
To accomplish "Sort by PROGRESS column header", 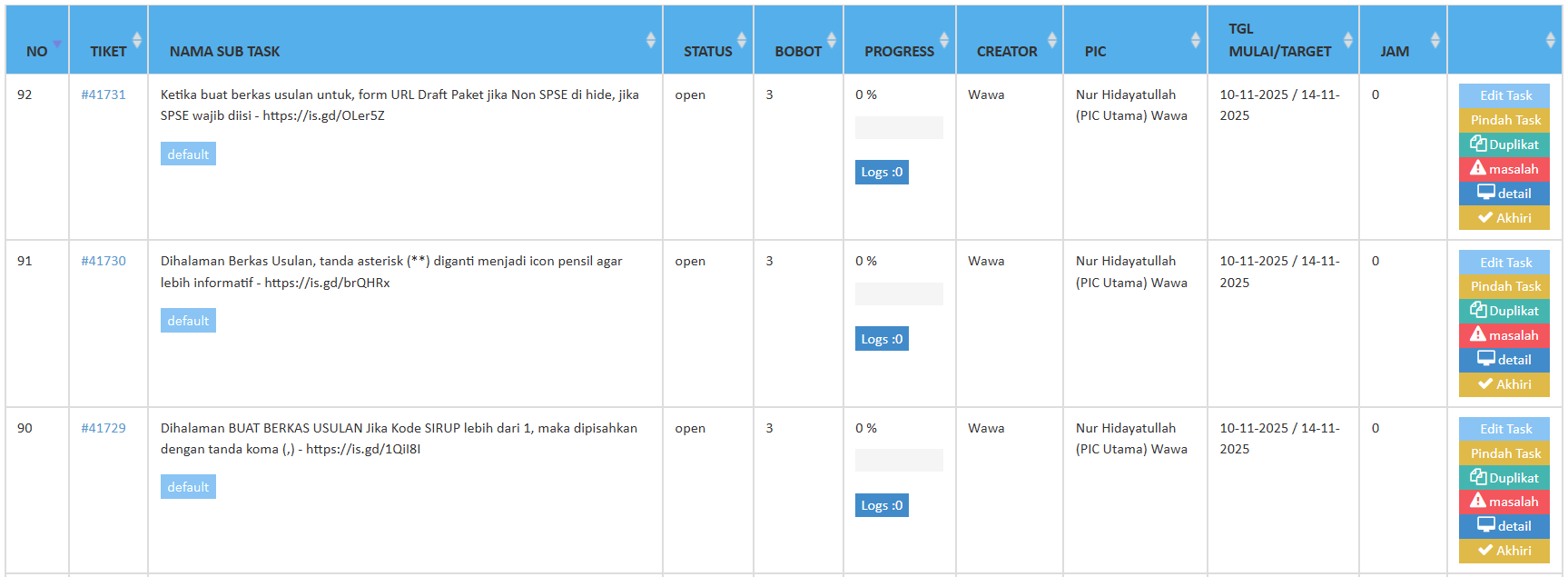I will click(x=899, y=51).
